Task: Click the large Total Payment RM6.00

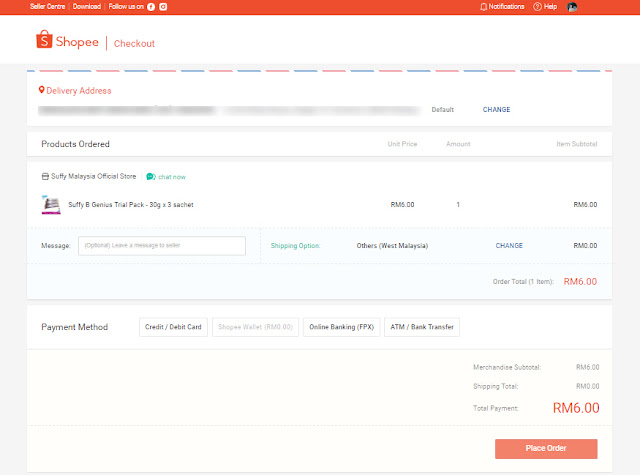Action: pos(576,408)
